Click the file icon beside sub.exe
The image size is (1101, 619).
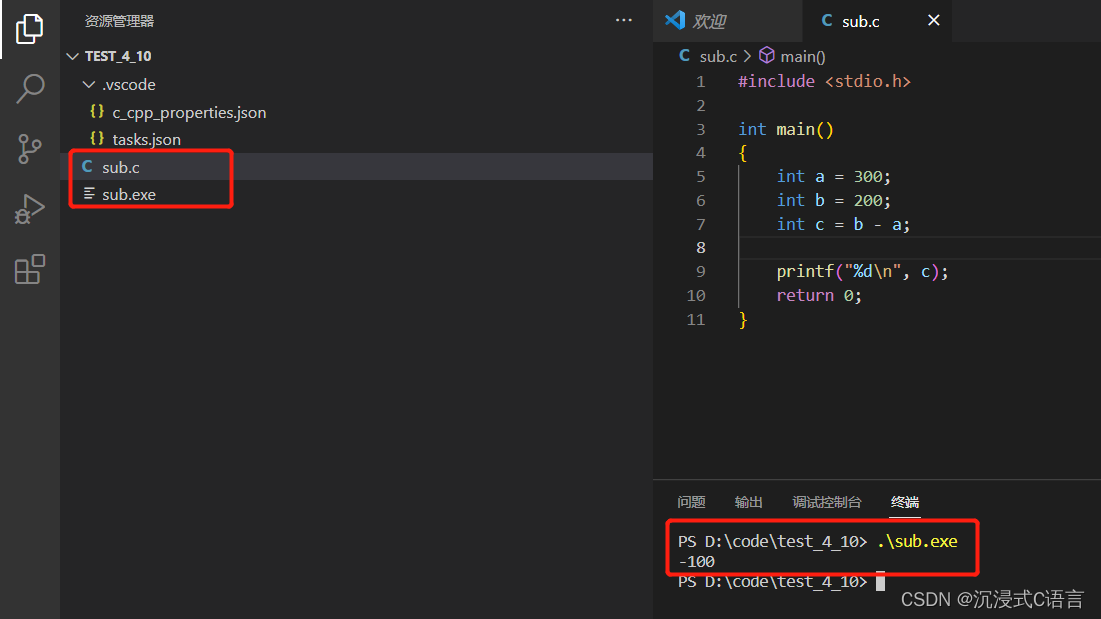pyautogui.click(x=89, y=193)
